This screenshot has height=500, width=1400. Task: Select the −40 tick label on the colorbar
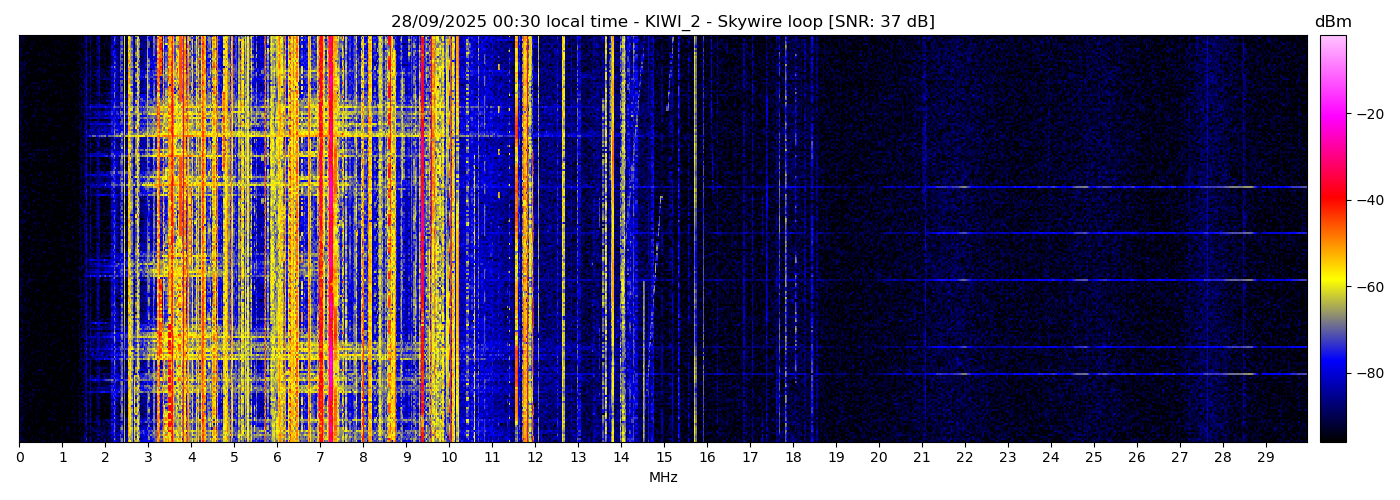[x=1366, y=200]
